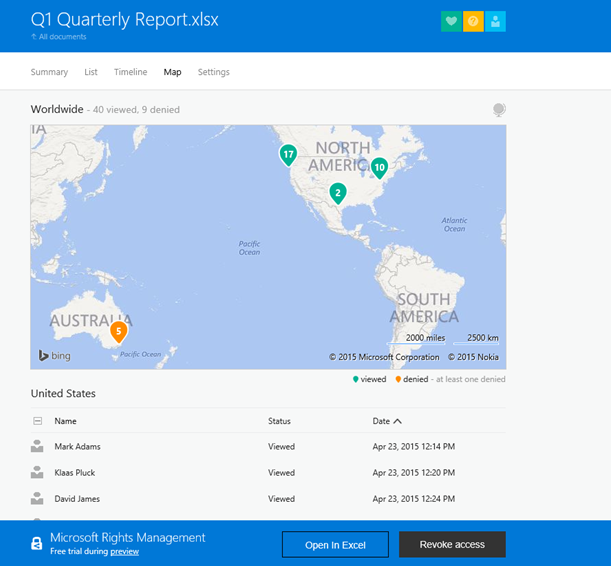Click the orange denied pin over Australia

119,331
